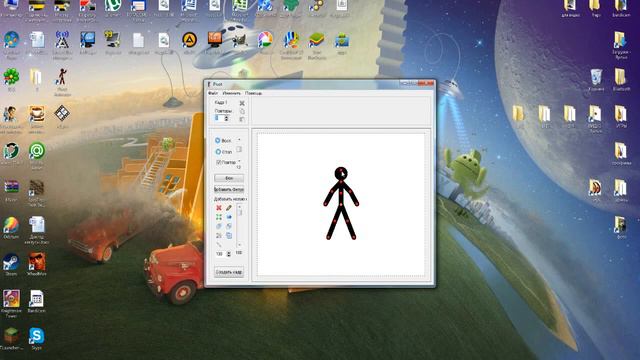Click the stick figure's right hand handle
This screenshot has width=640, height=360.
357,204
